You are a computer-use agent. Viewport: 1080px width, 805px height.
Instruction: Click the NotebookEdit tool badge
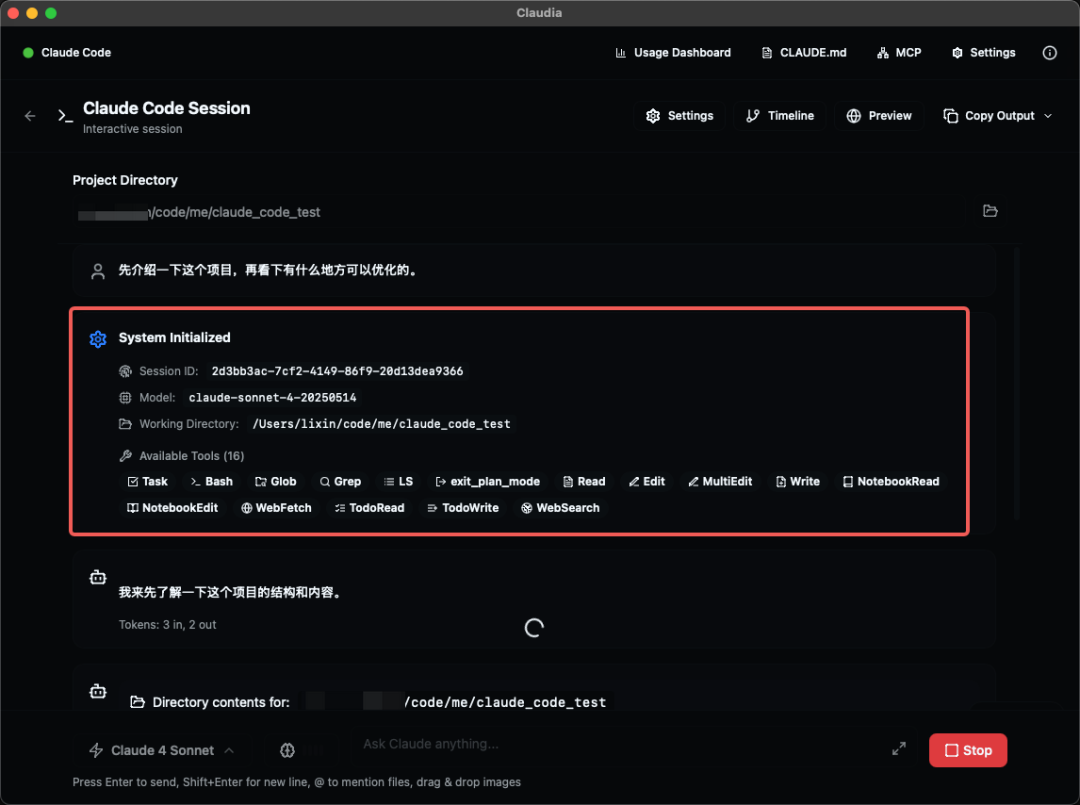click(172, 508)
